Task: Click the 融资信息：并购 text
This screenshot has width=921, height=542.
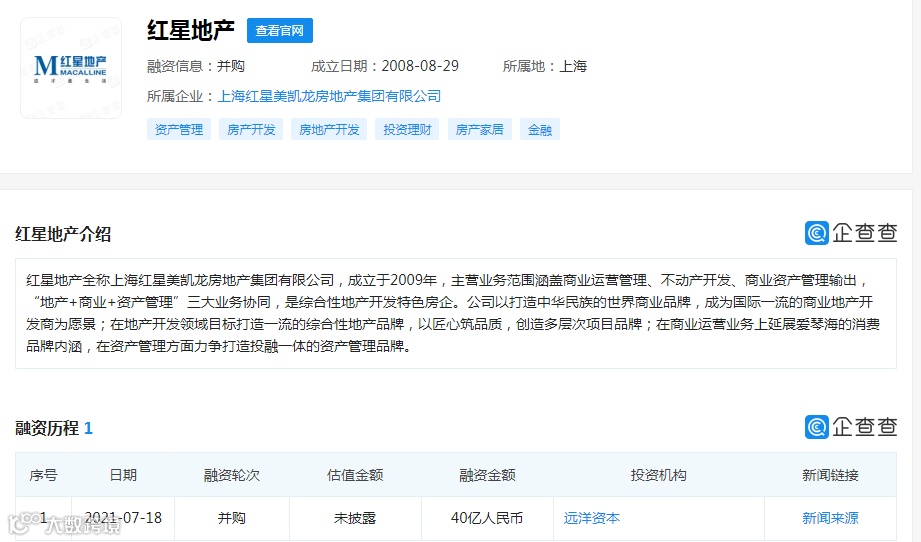Action: point(196,66)
